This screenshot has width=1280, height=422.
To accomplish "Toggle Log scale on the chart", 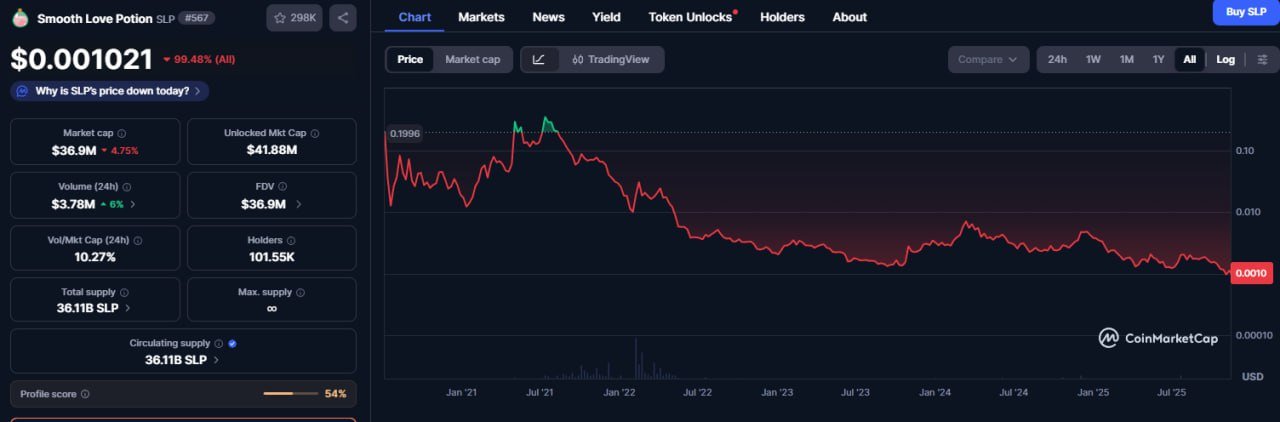I will 1225,60.
